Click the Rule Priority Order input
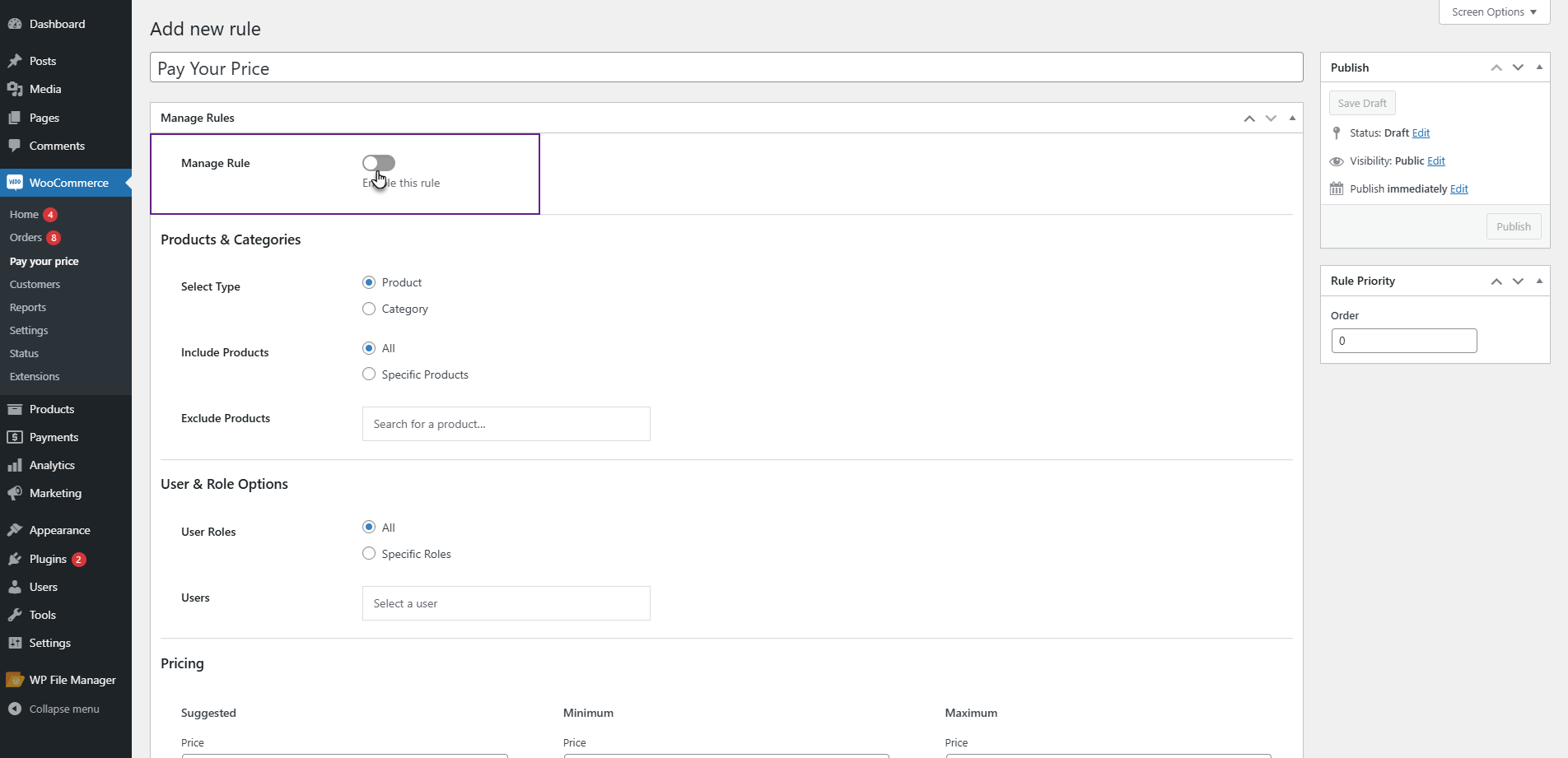Screen dimensions: 1568x758 (x=1404, y=341)
